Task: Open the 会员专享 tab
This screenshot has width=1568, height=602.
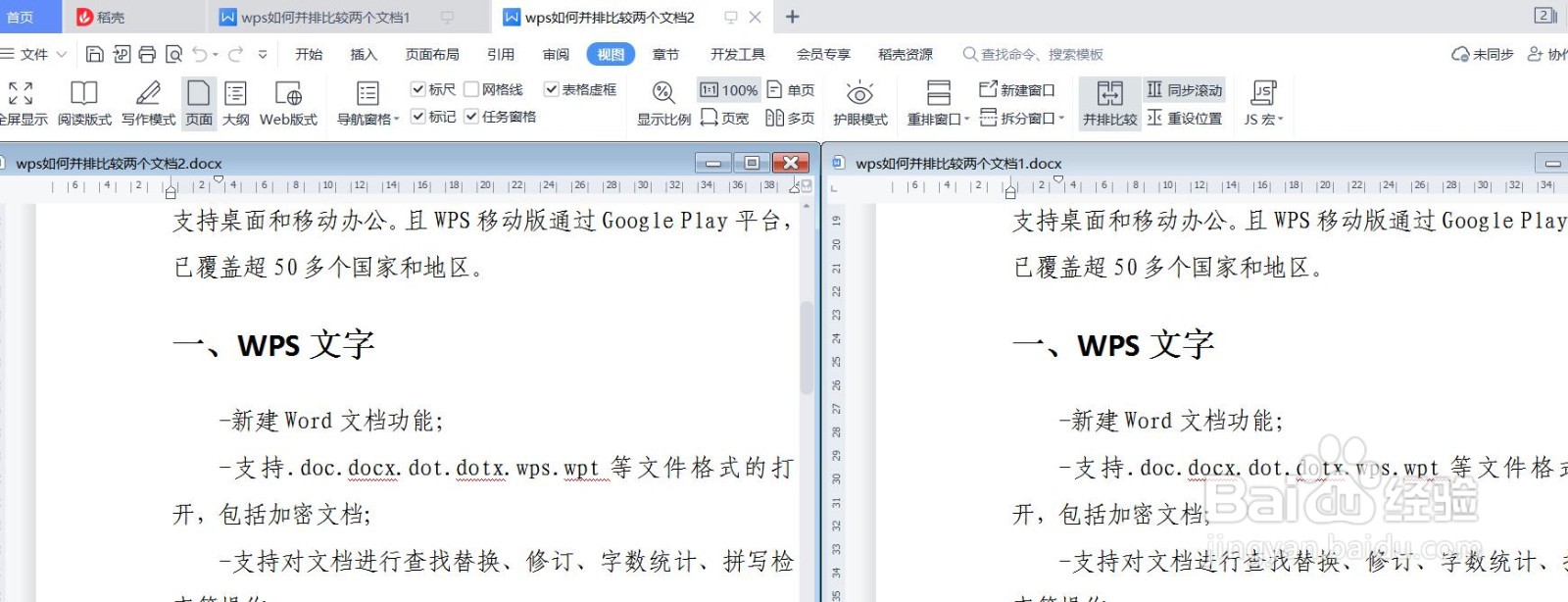Action: pos(823,54)
